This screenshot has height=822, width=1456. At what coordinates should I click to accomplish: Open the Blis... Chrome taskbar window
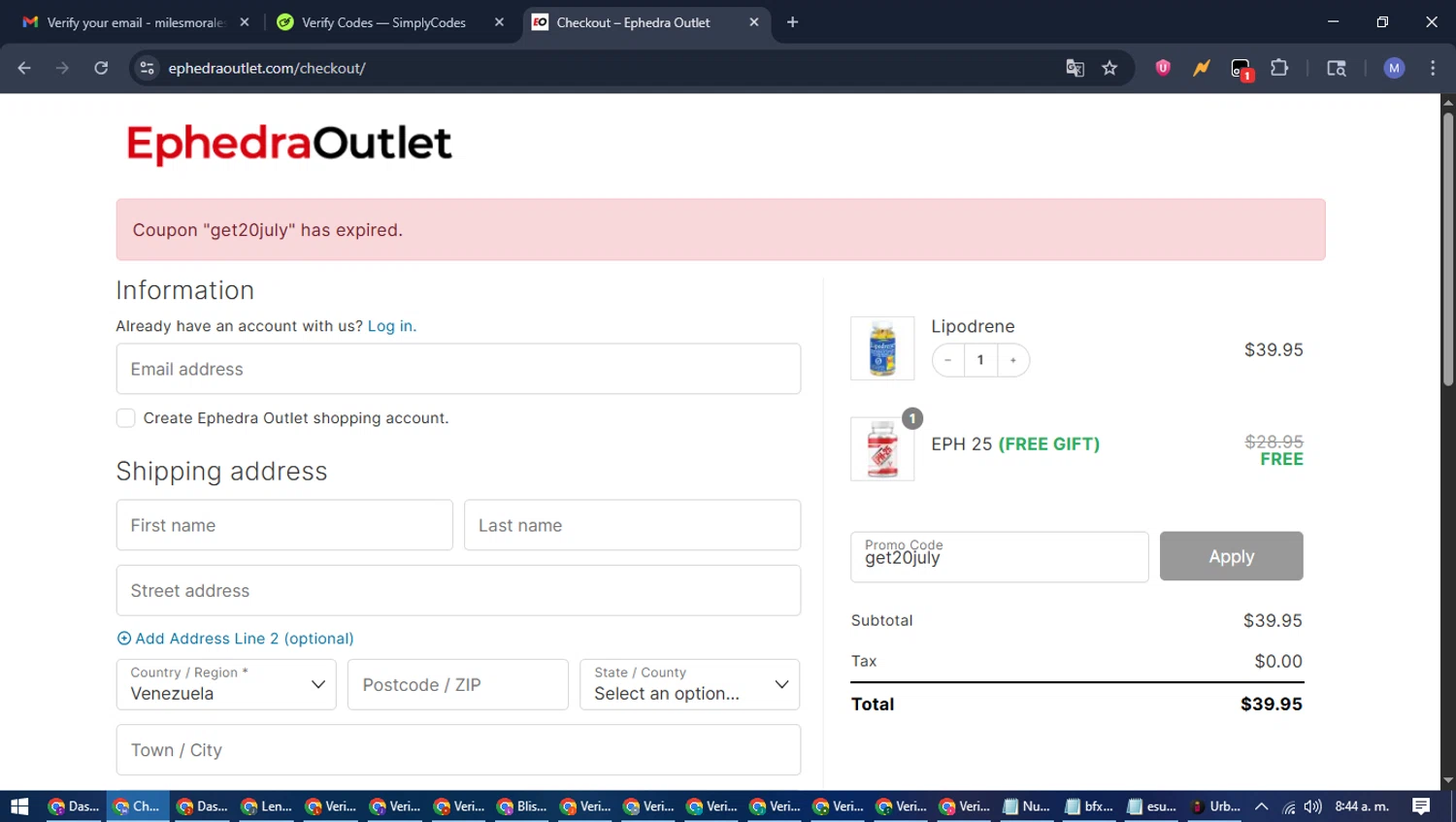pos(522,806)
